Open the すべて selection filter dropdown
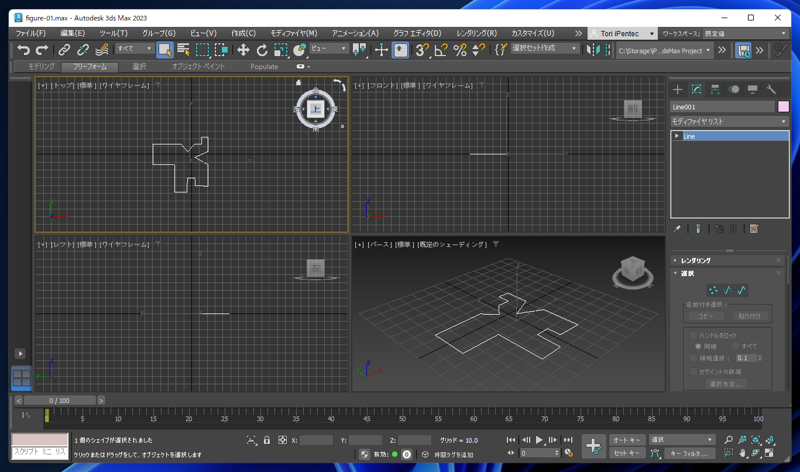This screenshot has height=472, width=800. [x=134, y=48]
